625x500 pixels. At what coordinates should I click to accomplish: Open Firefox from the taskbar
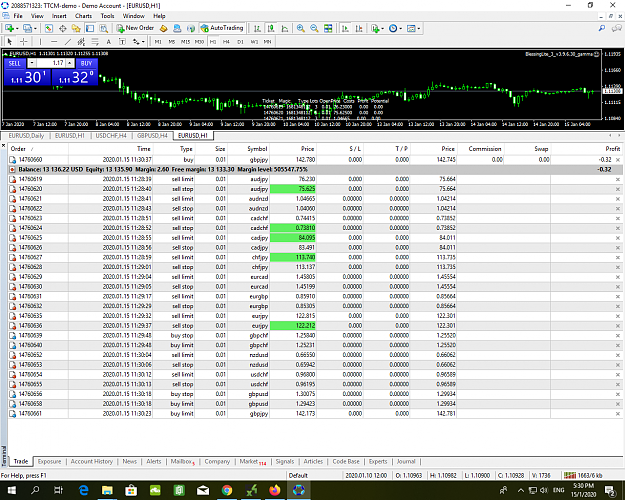(275, 490)
